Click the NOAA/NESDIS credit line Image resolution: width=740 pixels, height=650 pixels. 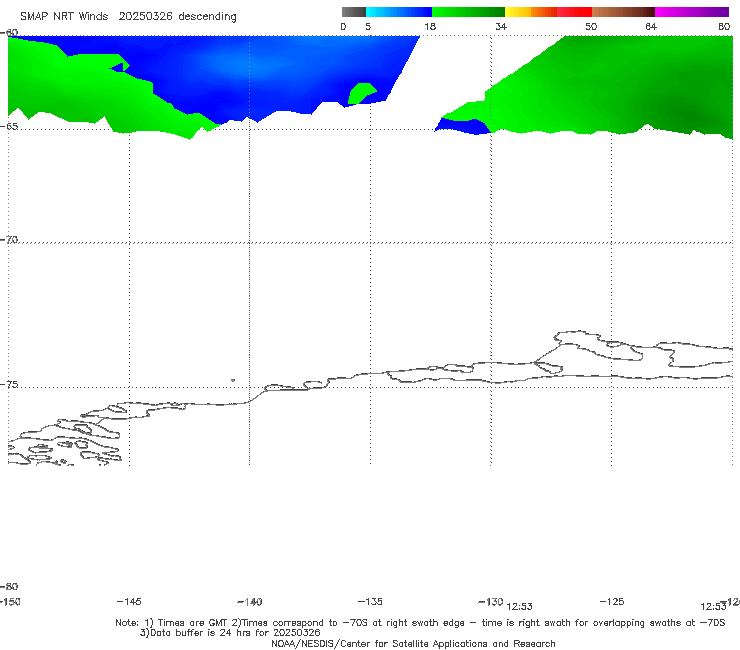click(413, 643)
